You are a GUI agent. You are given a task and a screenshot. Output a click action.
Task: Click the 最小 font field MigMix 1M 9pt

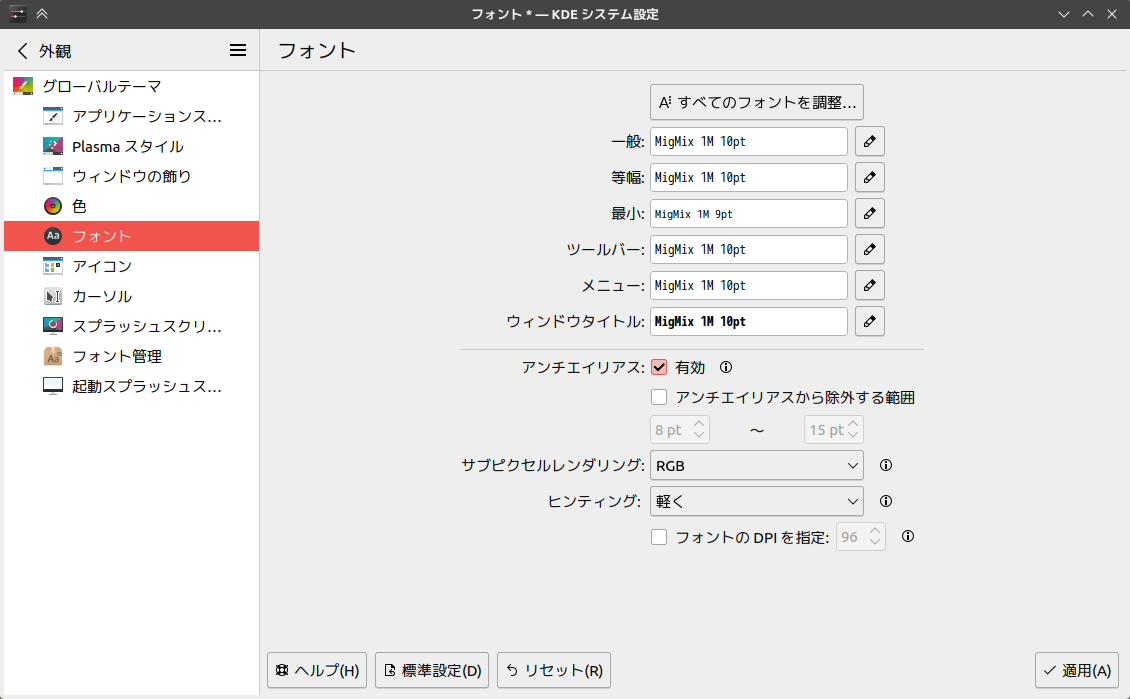tap(749, 213)
